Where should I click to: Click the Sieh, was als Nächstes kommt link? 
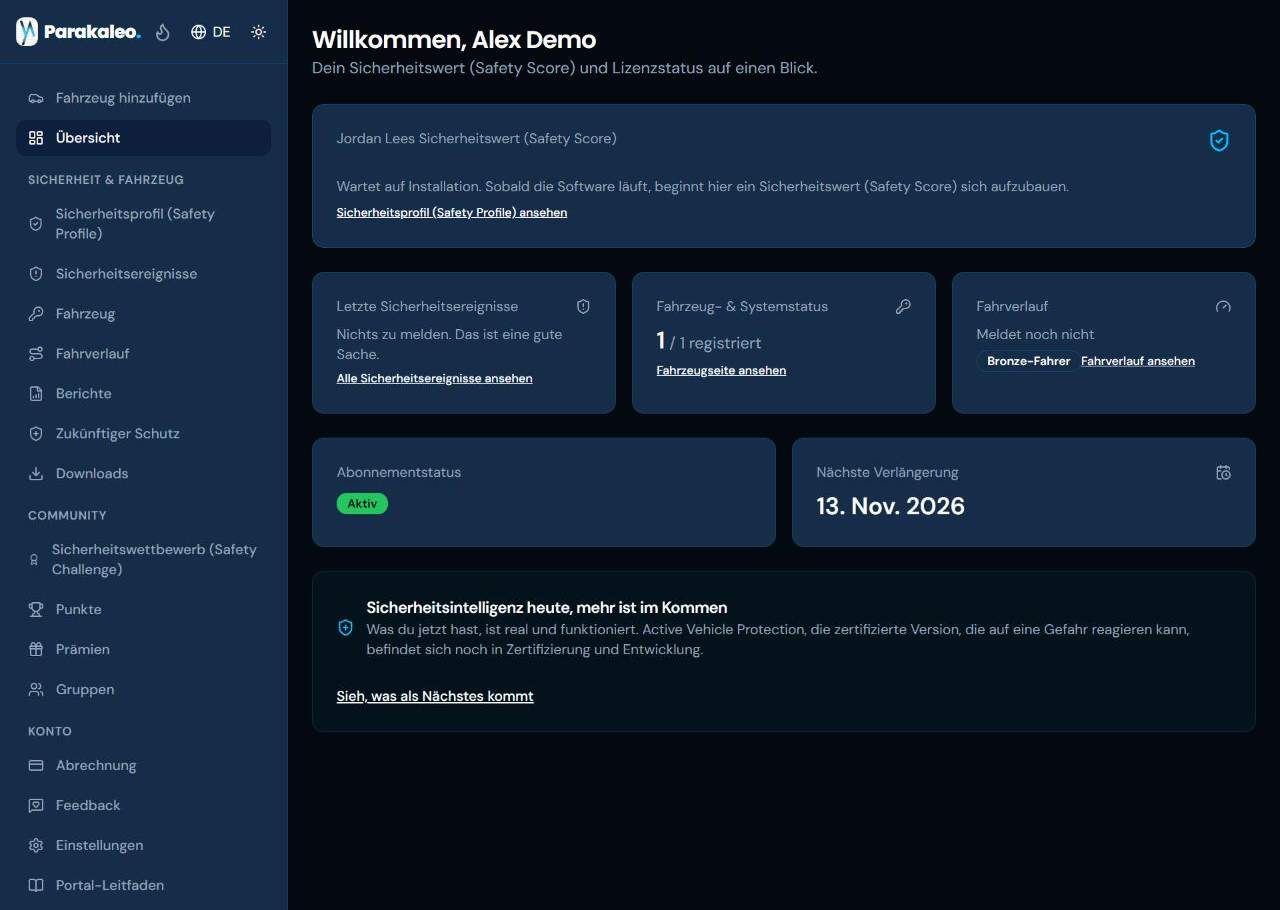point(435,697)
